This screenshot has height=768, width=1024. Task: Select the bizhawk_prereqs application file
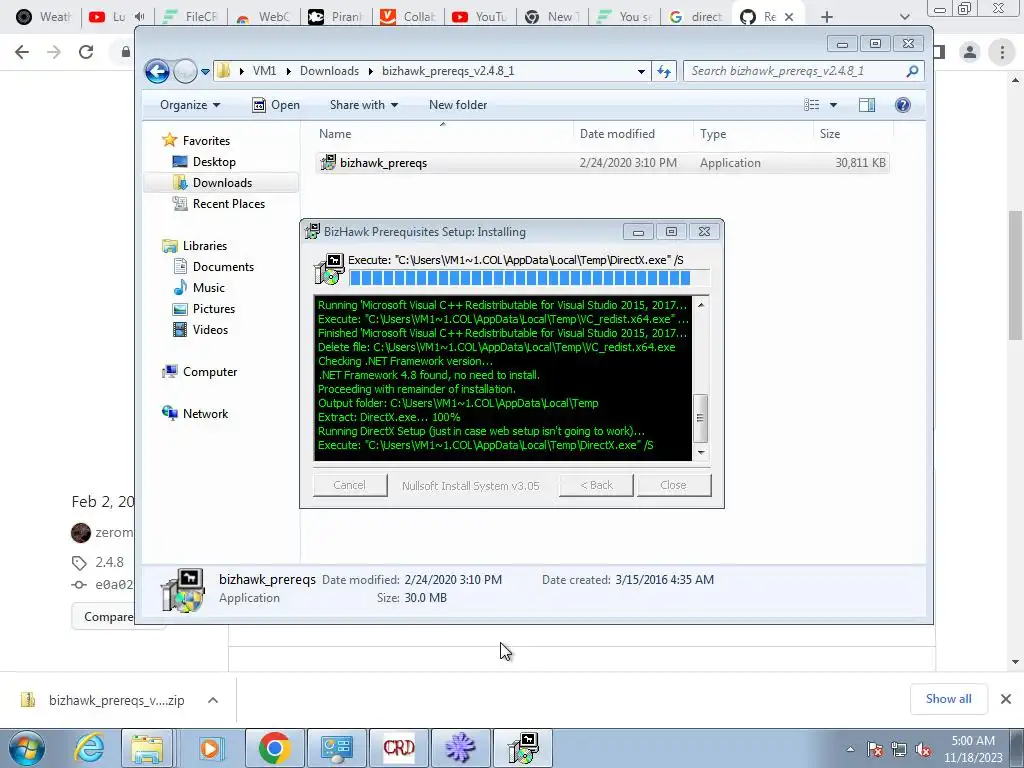(601, 163)
